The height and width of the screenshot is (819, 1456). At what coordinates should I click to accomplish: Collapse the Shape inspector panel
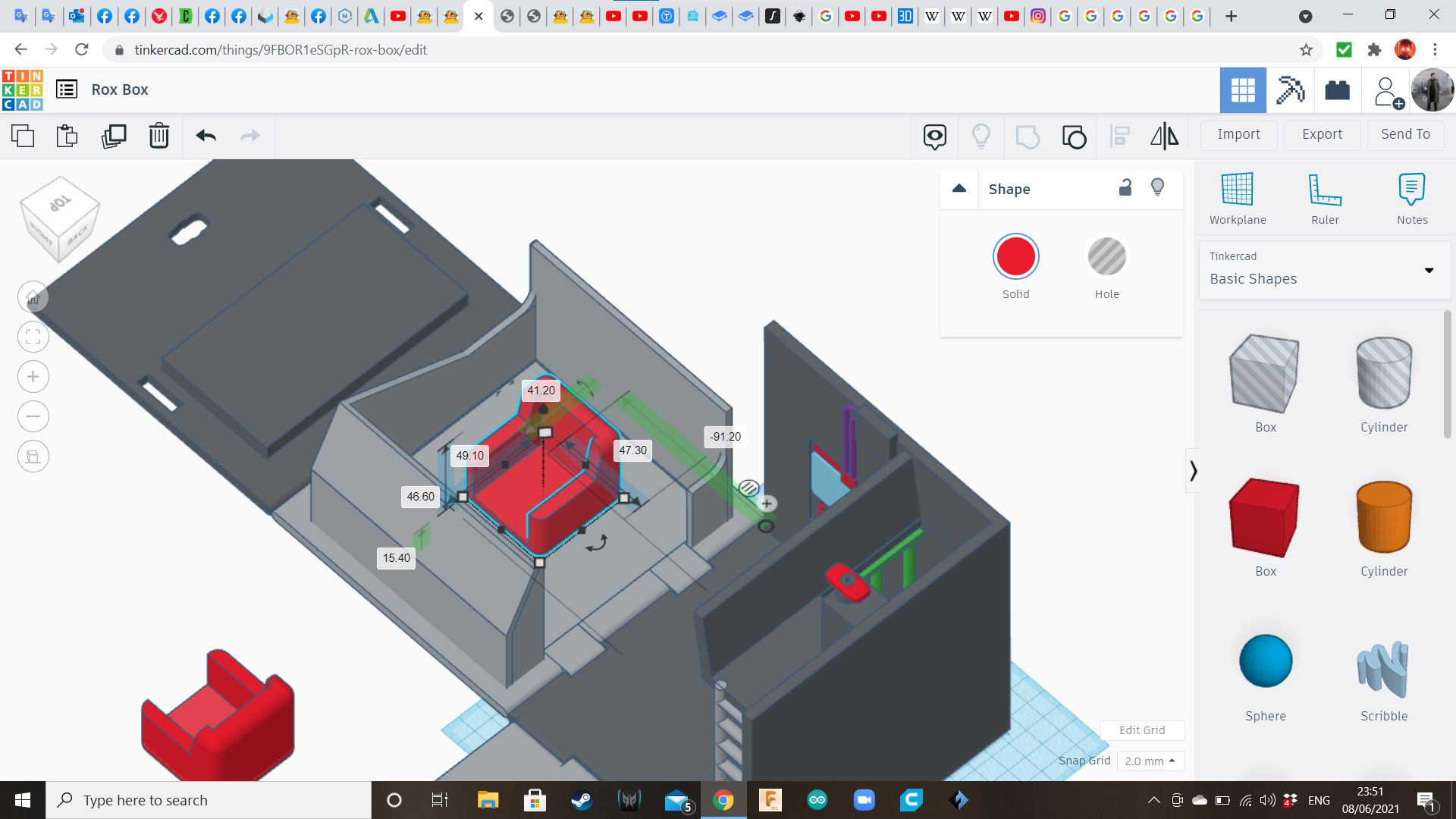[959, 189]
